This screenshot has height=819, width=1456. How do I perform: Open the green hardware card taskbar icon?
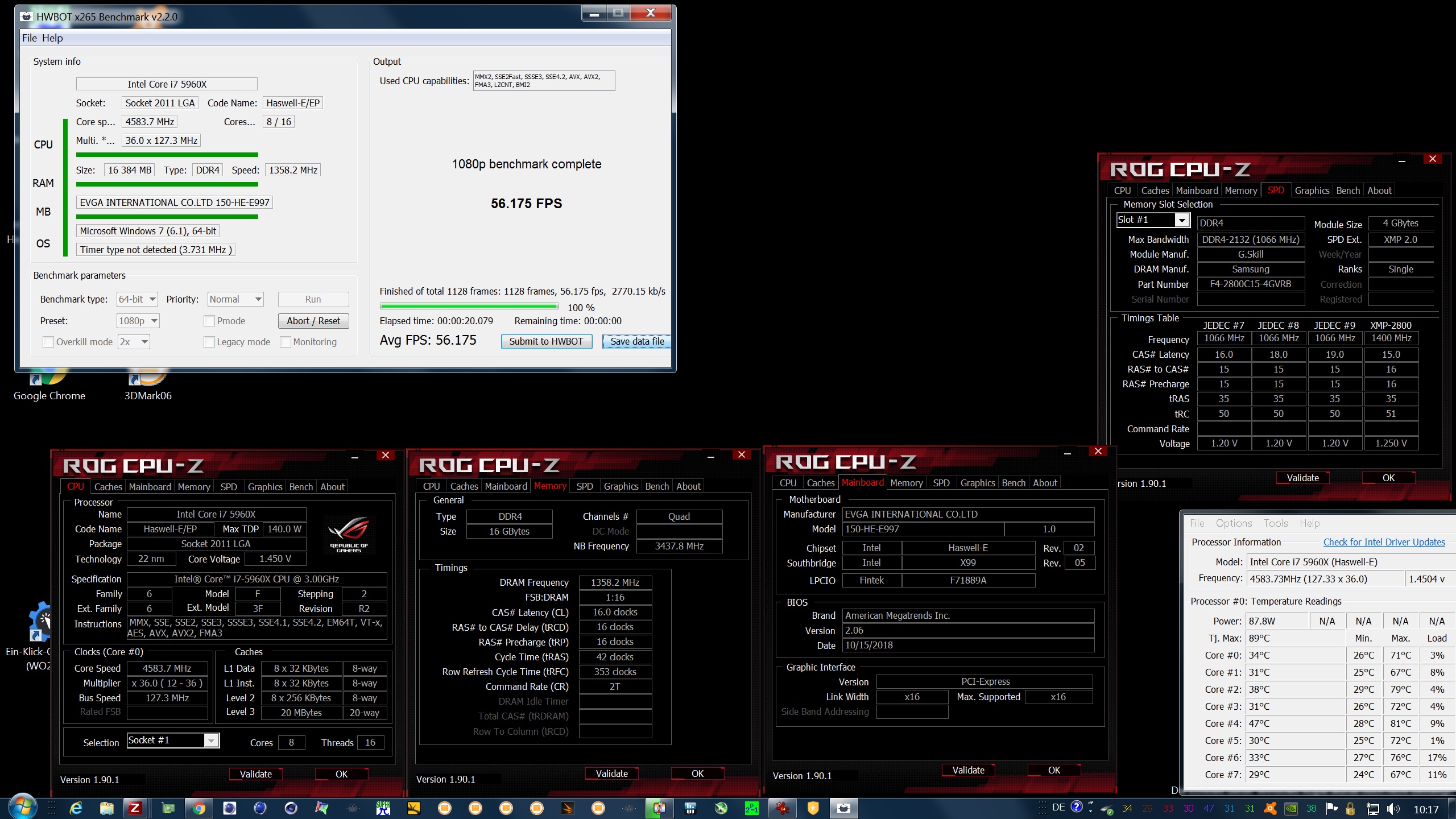tap(168, 808)
